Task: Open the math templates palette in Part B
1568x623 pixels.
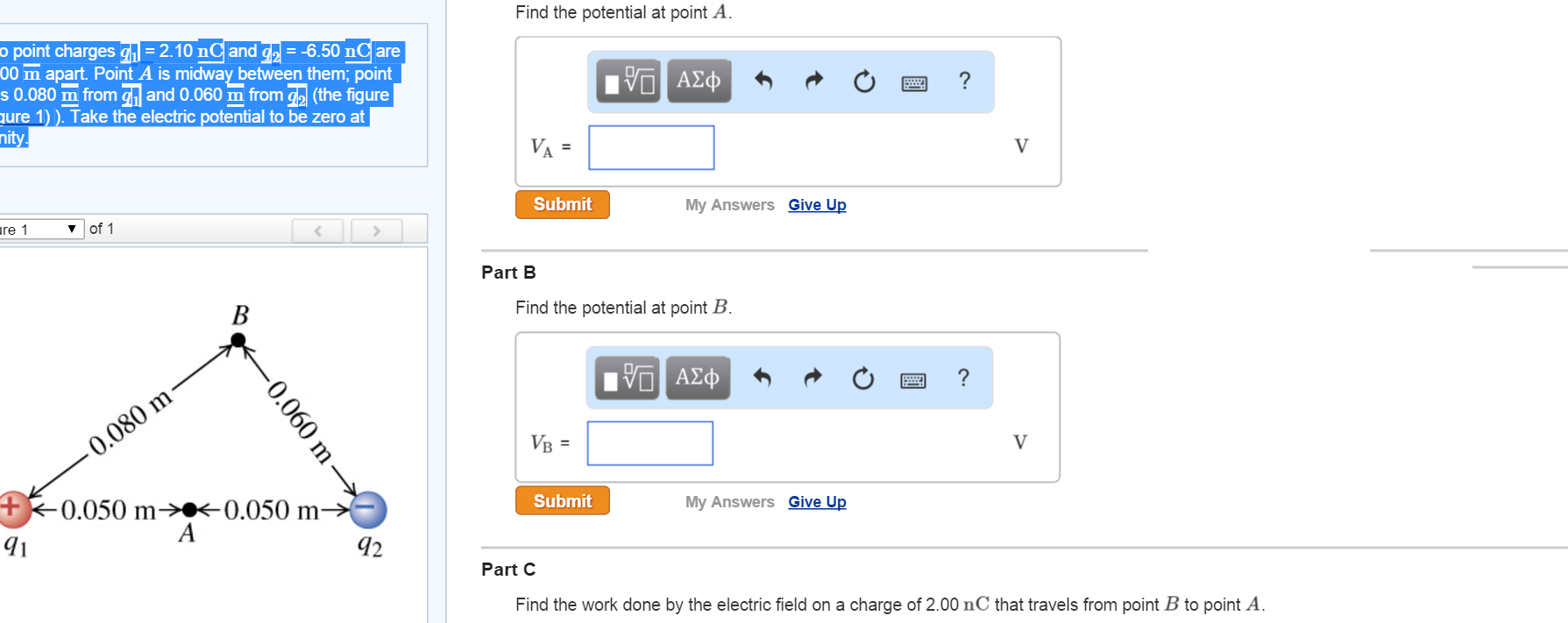Action: 625,378
